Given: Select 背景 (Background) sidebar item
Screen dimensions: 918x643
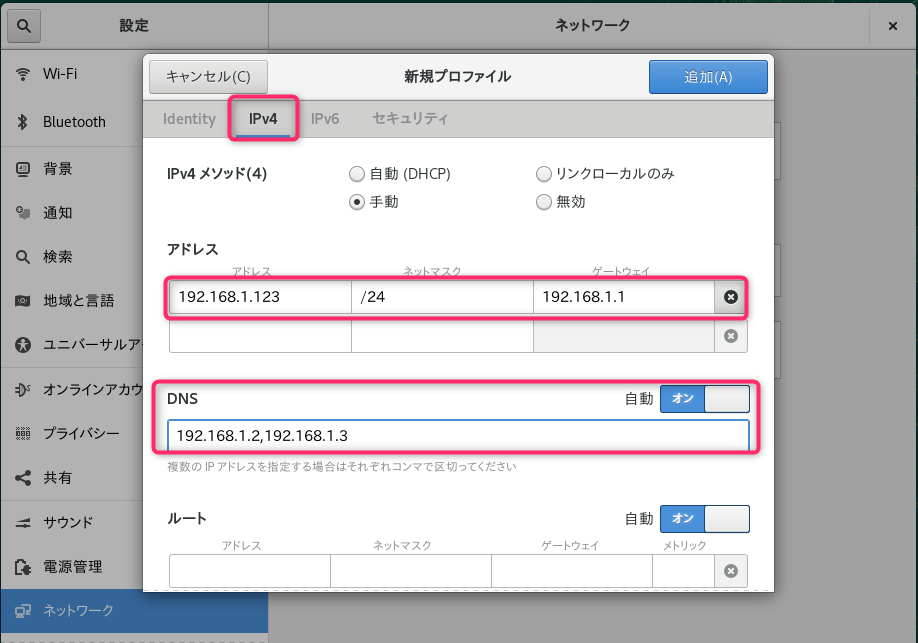Looking at the screenshot, I should point(71,169).
